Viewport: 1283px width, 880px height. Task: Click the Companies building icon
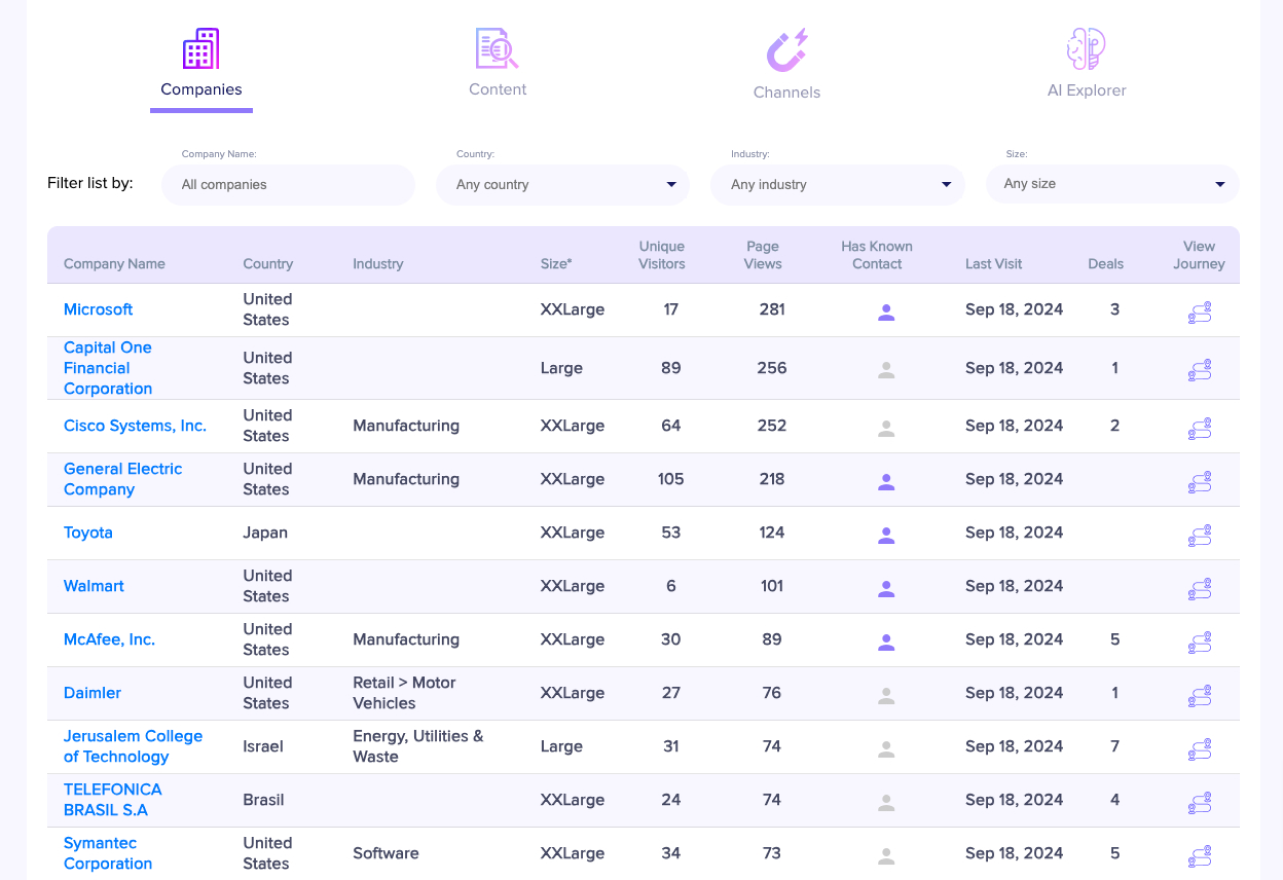[201, 48]
